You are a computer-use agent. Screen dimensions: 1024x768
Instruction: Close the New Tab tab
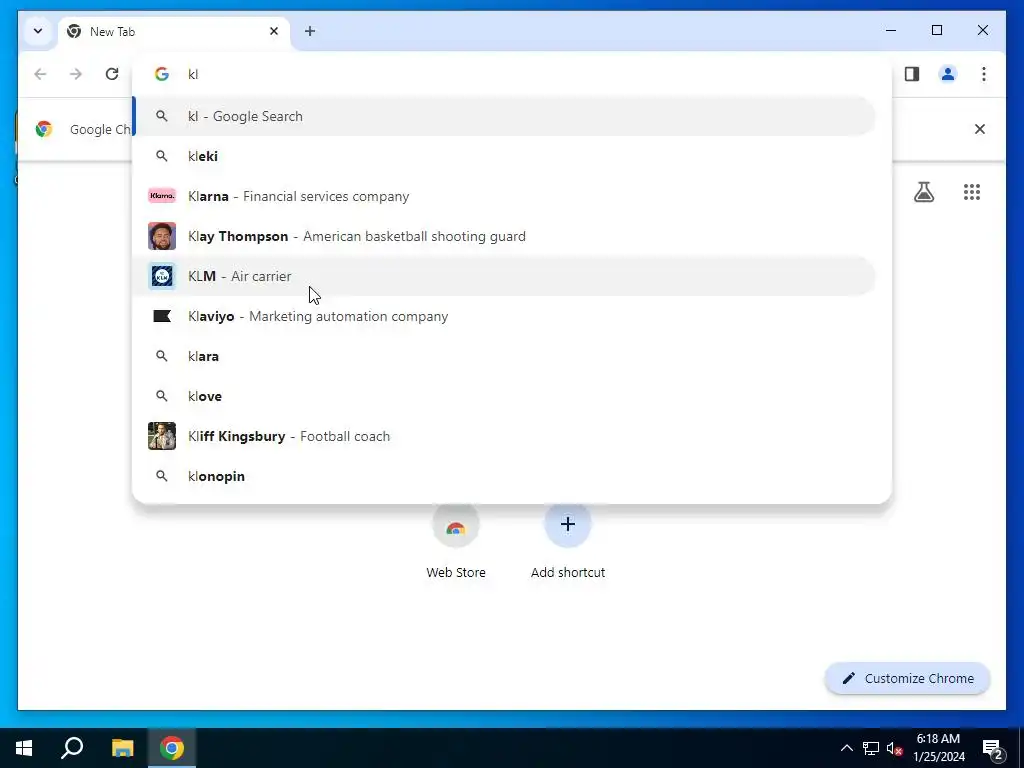click(x=274, y=31)
